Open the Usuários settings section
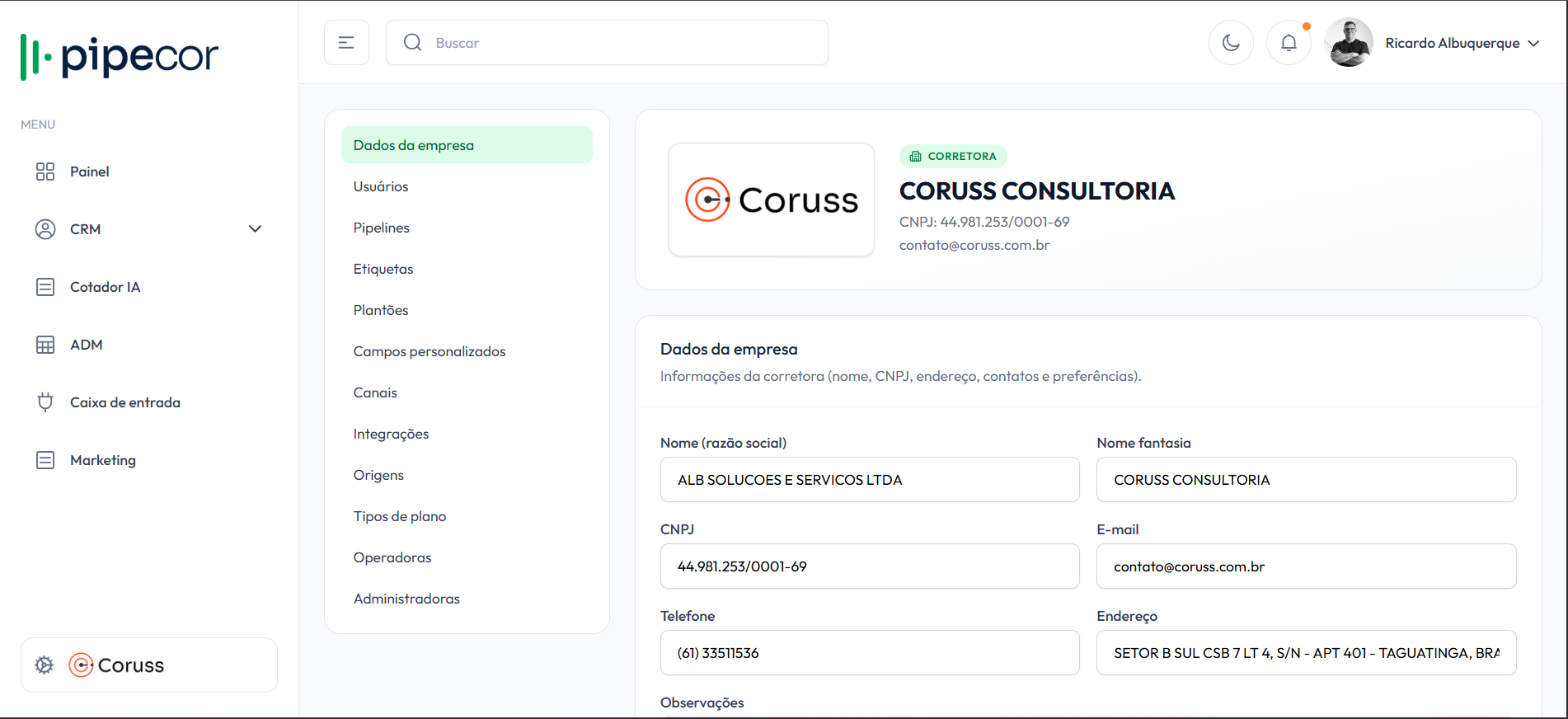Screen dimensions: 1568x719 click(x=467, y=186)
